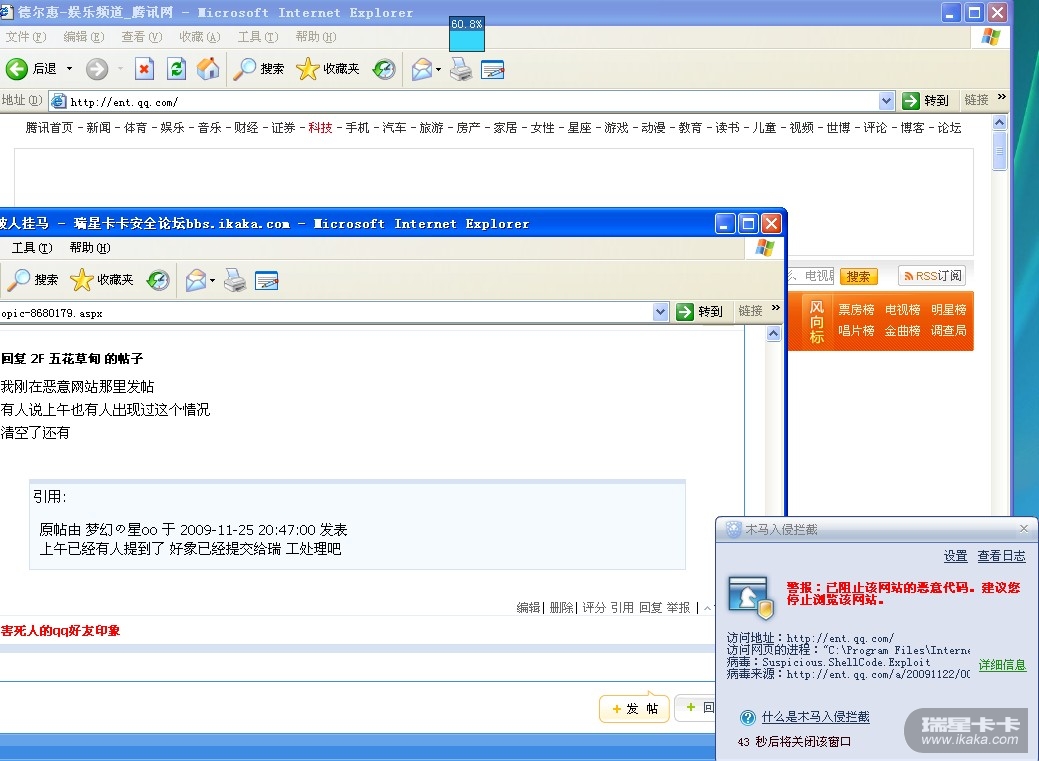Open the address dropdown in the ent.qq.com window
This screenshot has width=1039, height=761.
[x=886, y=101]
